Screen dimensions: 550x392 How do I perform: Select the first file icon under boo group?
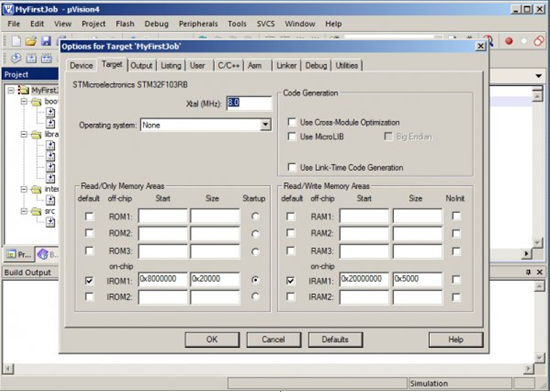51,113
